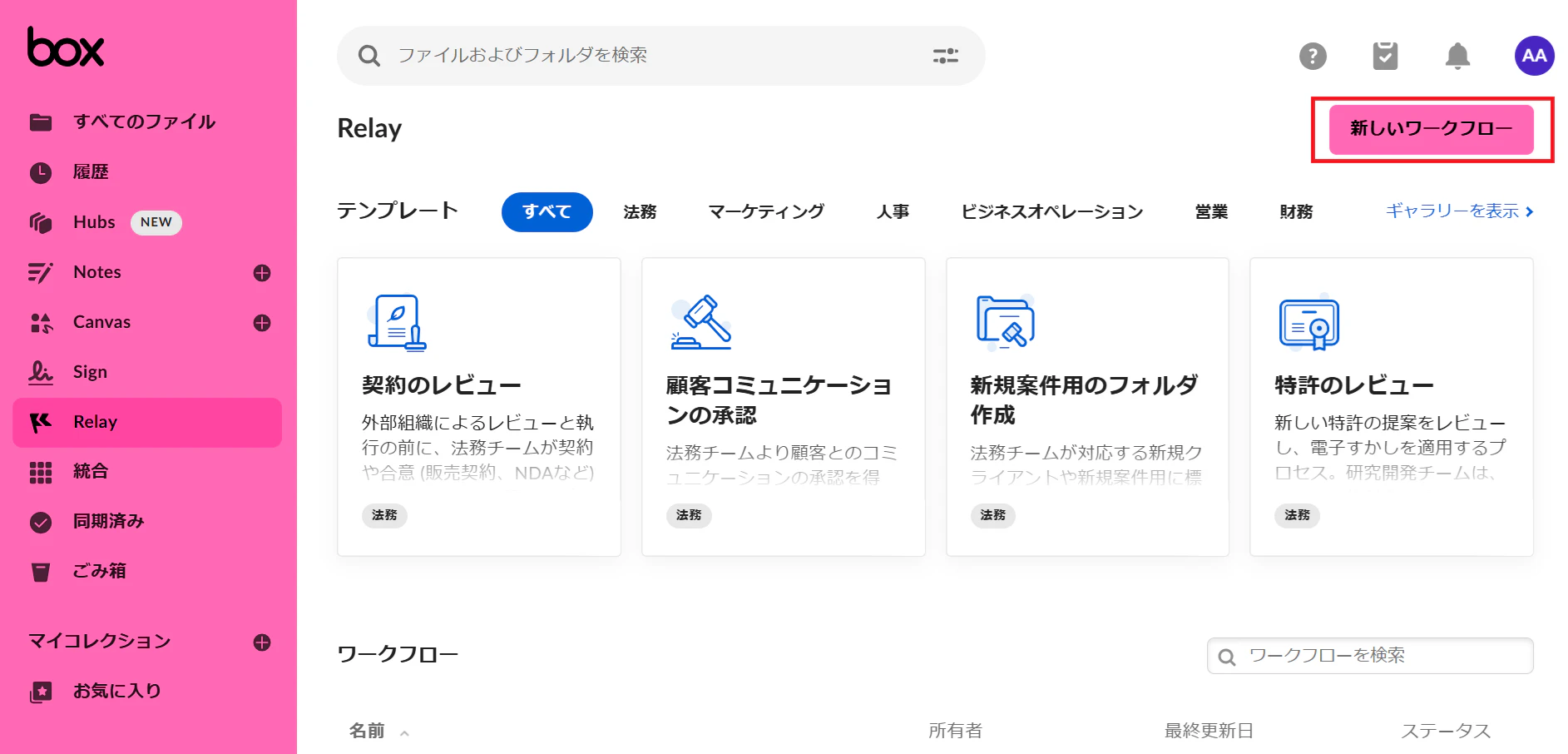The width and height of the screenshot is (1568, 754).
Task: Open 履歴 clock icon in sidebar
Action: [41, 172]
